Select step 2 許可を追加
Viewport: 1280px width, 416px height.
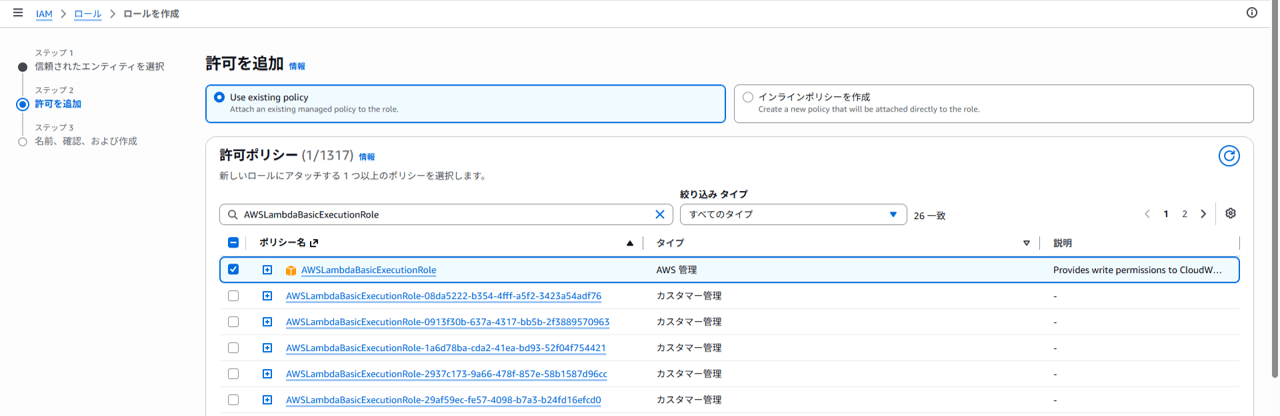coord(58,104)
